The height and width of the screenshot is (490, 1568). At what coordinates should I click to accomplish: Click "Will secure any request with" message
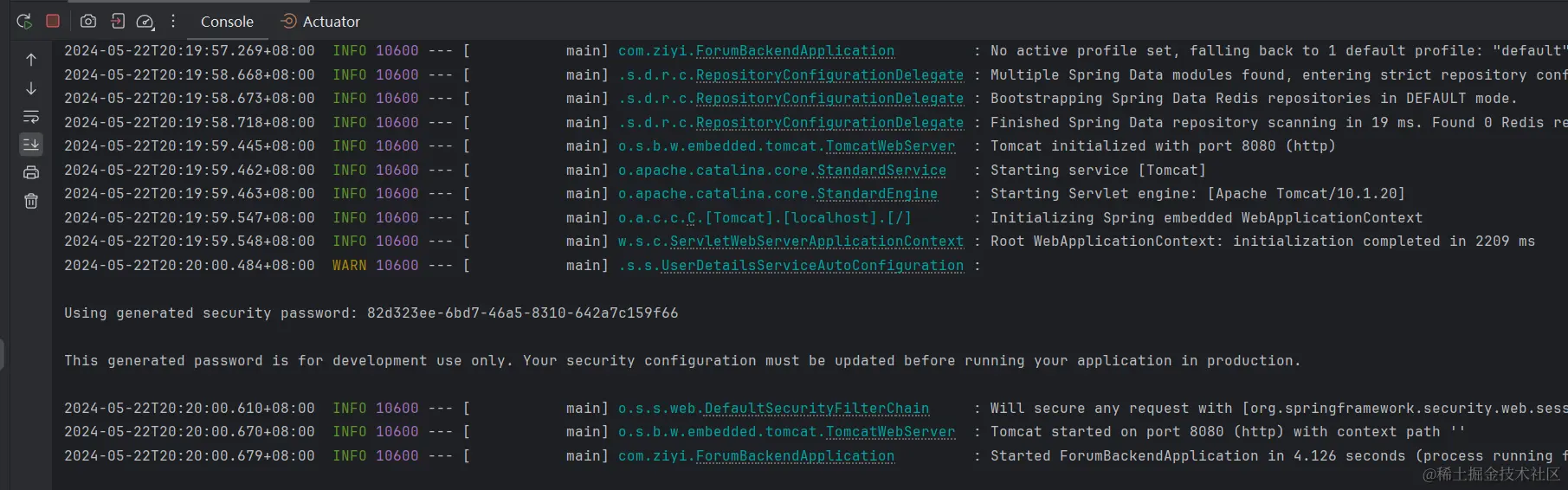pos(1279,409)
